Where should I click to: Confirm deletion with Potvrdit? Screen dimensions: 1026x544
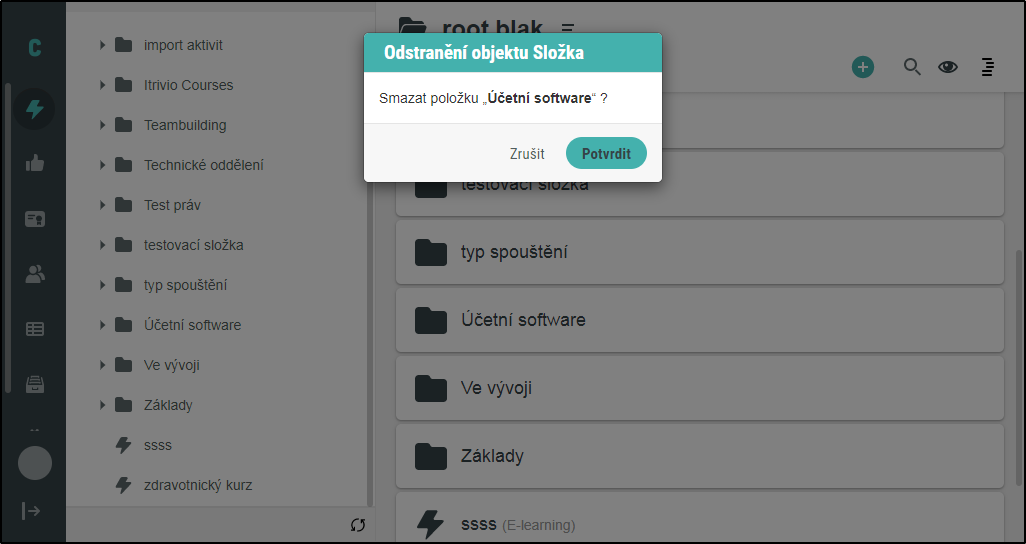click(x=606, y=154)
